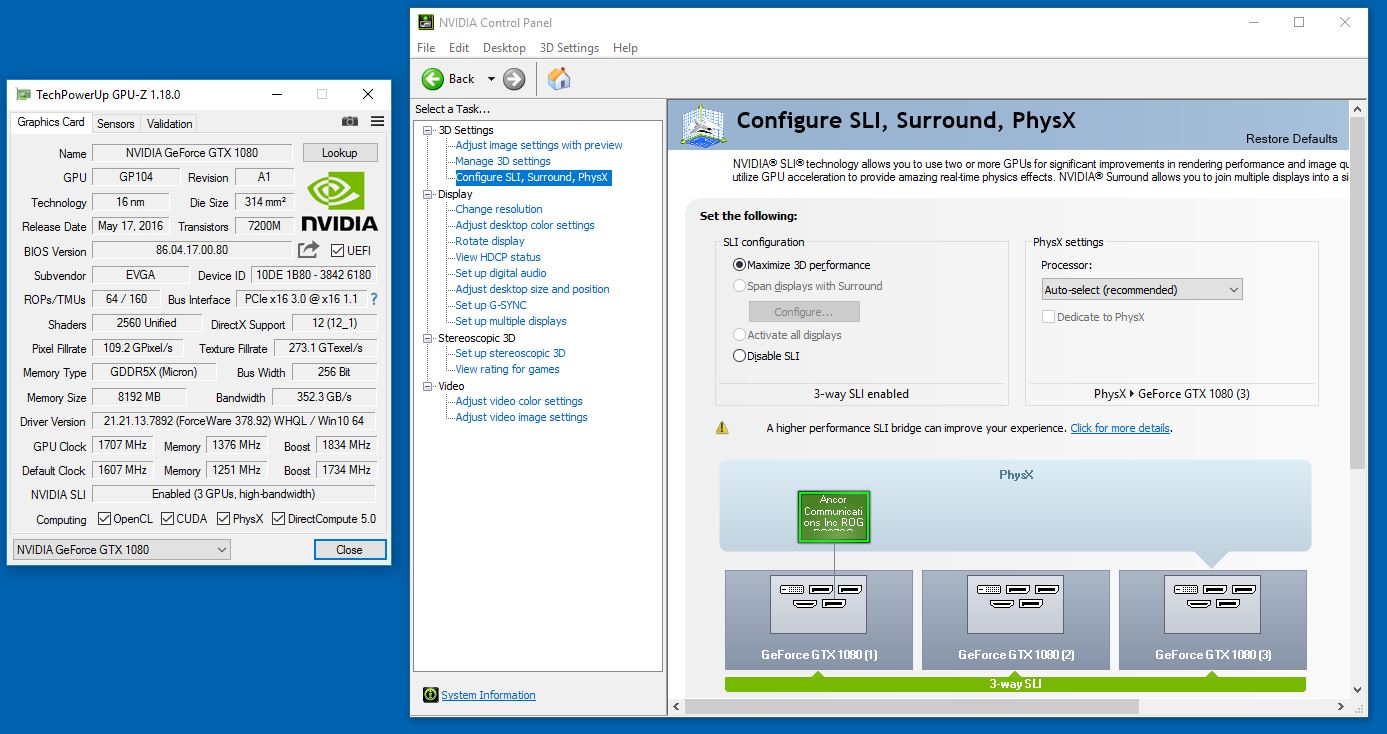Switch to the Sensors tab in GPU-Z

(x=115, y=124)
